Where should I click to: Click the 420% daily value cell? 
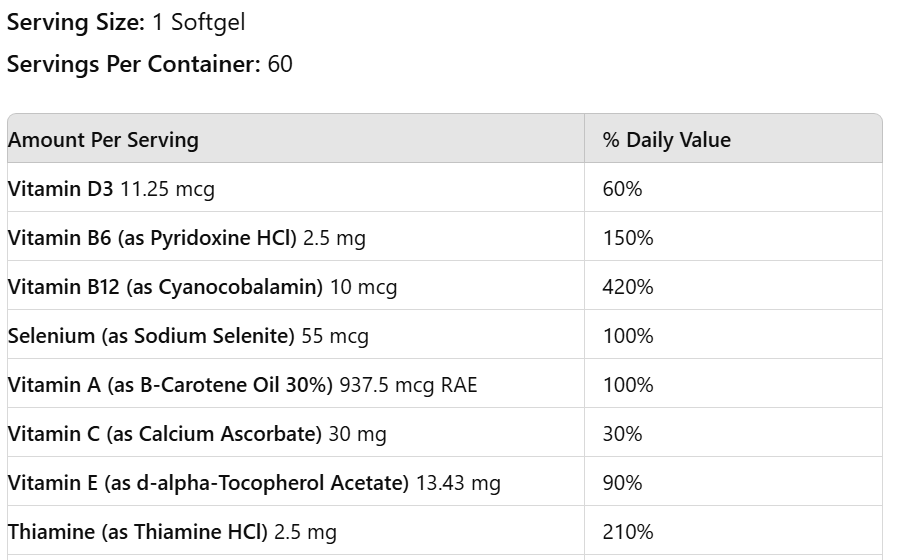(628, 287)
